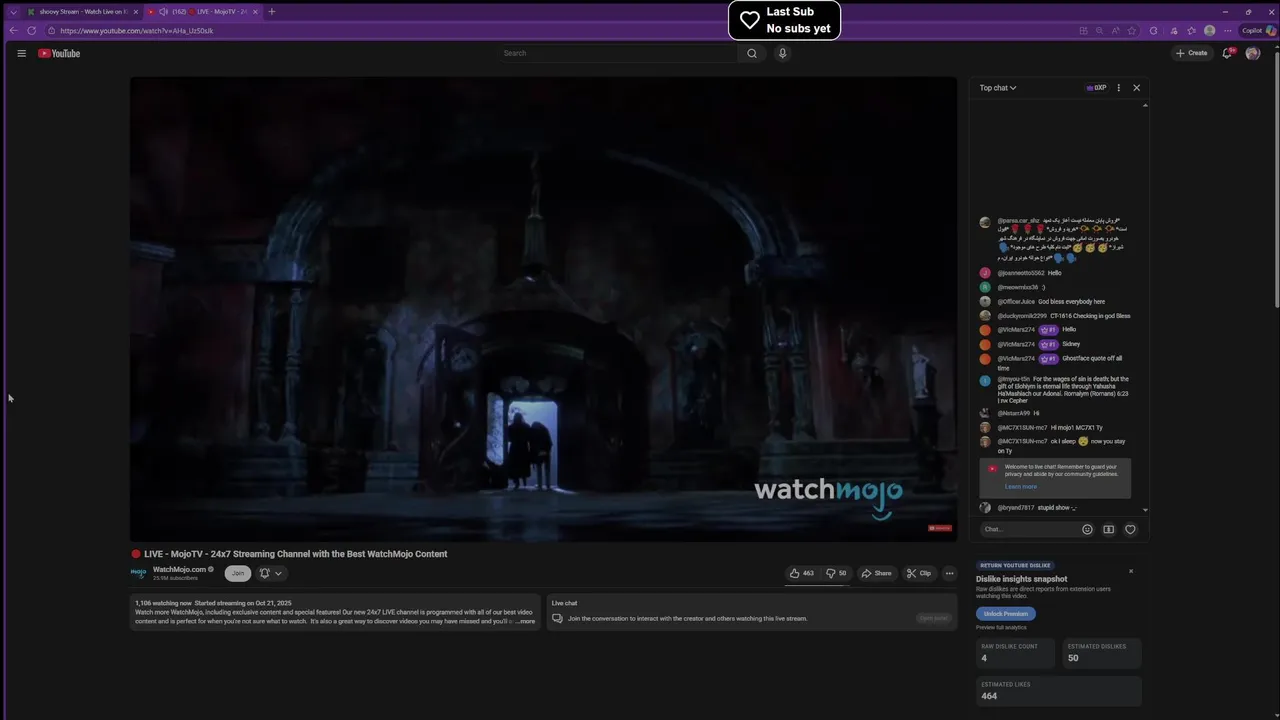Click the Learn more link in chat
1280x720 pixels.
(x=1020, y=486)
